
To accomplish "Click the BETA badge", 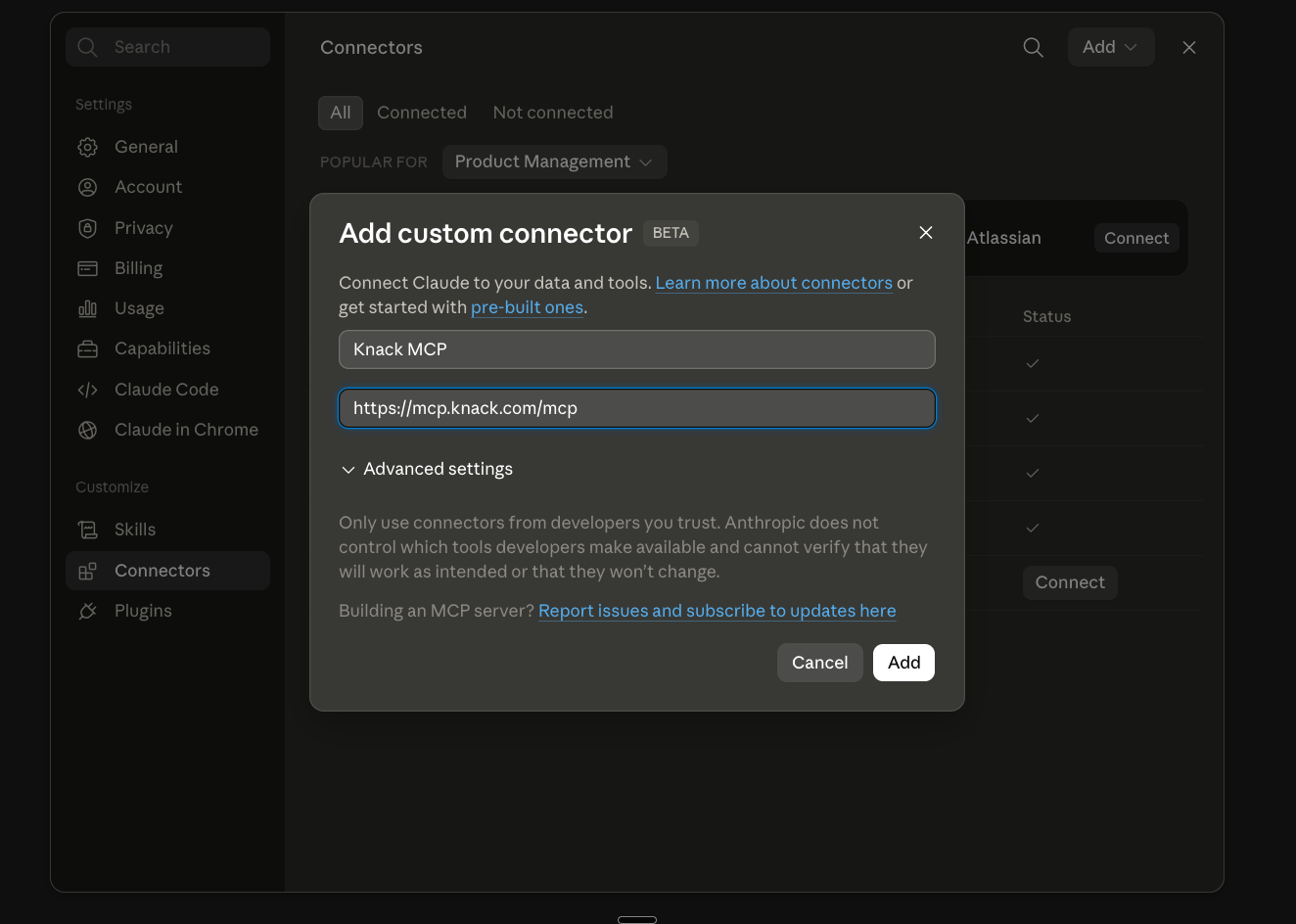I will [671, 233].
